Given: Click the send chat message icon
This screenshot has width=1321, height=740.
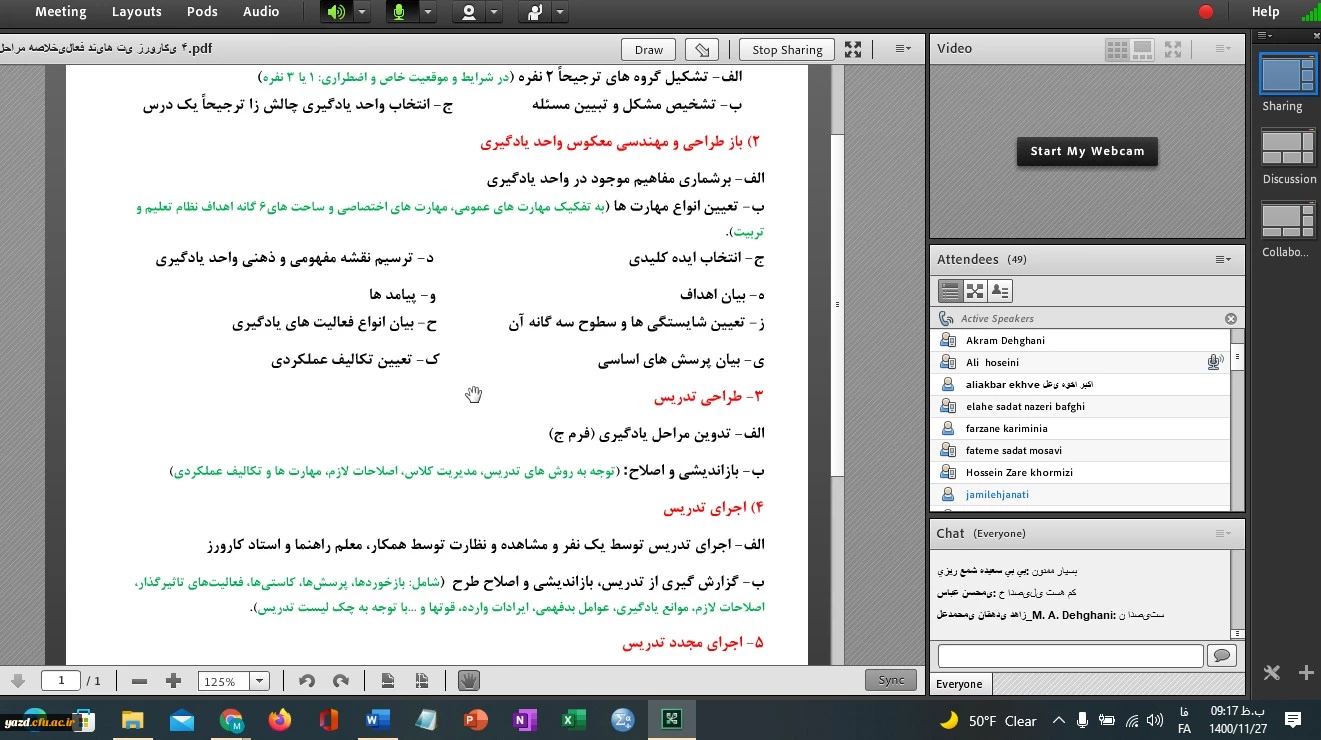Looking at the screenshot, I should tap(1221, 656).
